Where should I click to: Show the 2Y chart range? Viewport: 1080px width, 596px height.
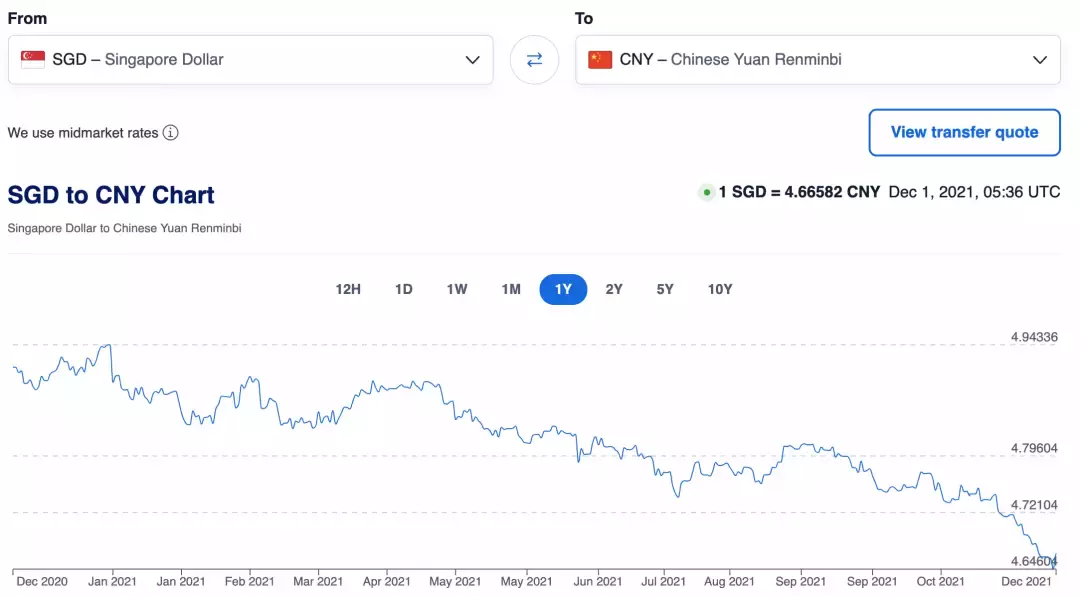pyautogui.click(x=614, y=290)
